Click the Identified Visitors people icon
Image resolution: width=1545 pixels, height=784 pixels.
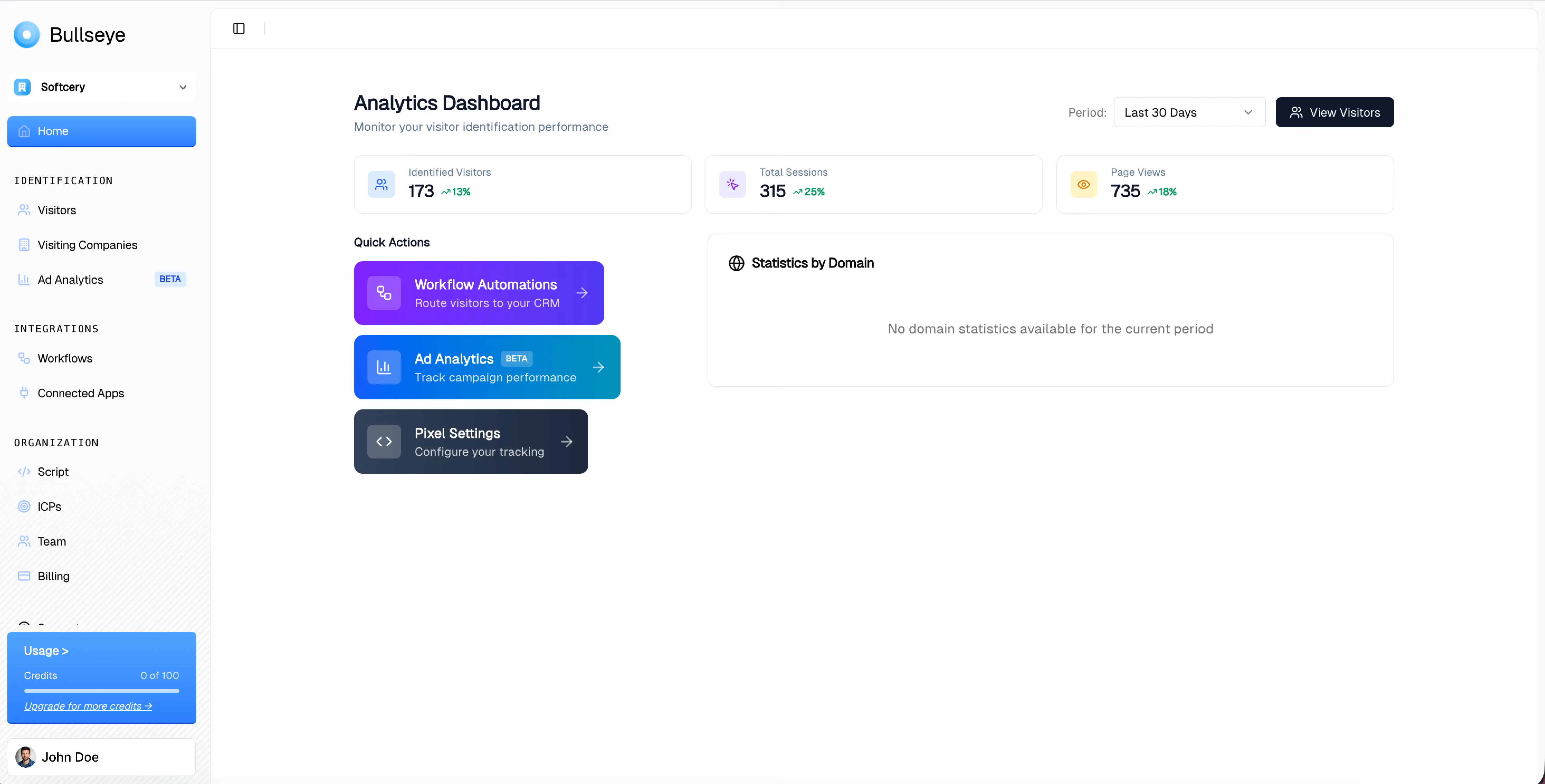point(382,184)
